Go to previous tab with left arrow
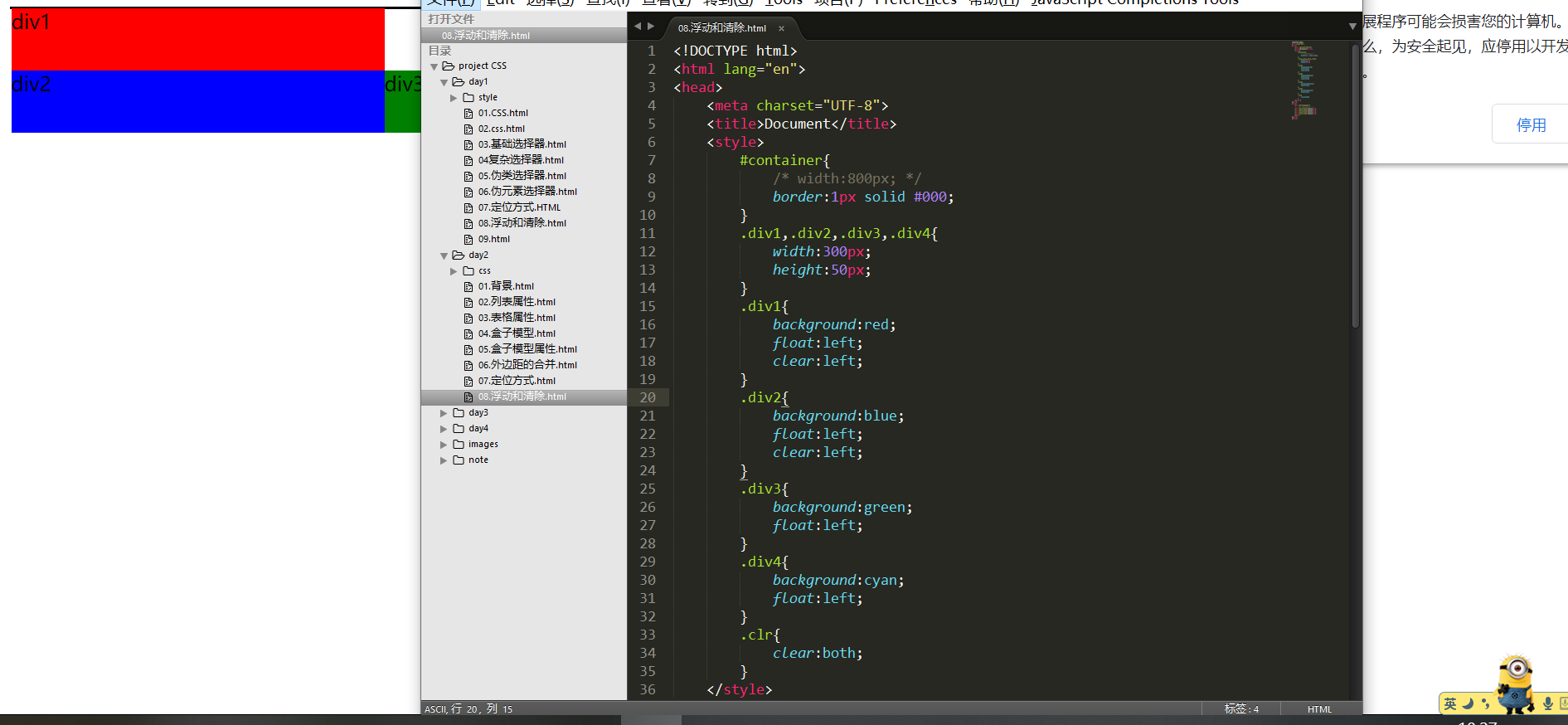1568x725 pixels. tap(638, 27)
